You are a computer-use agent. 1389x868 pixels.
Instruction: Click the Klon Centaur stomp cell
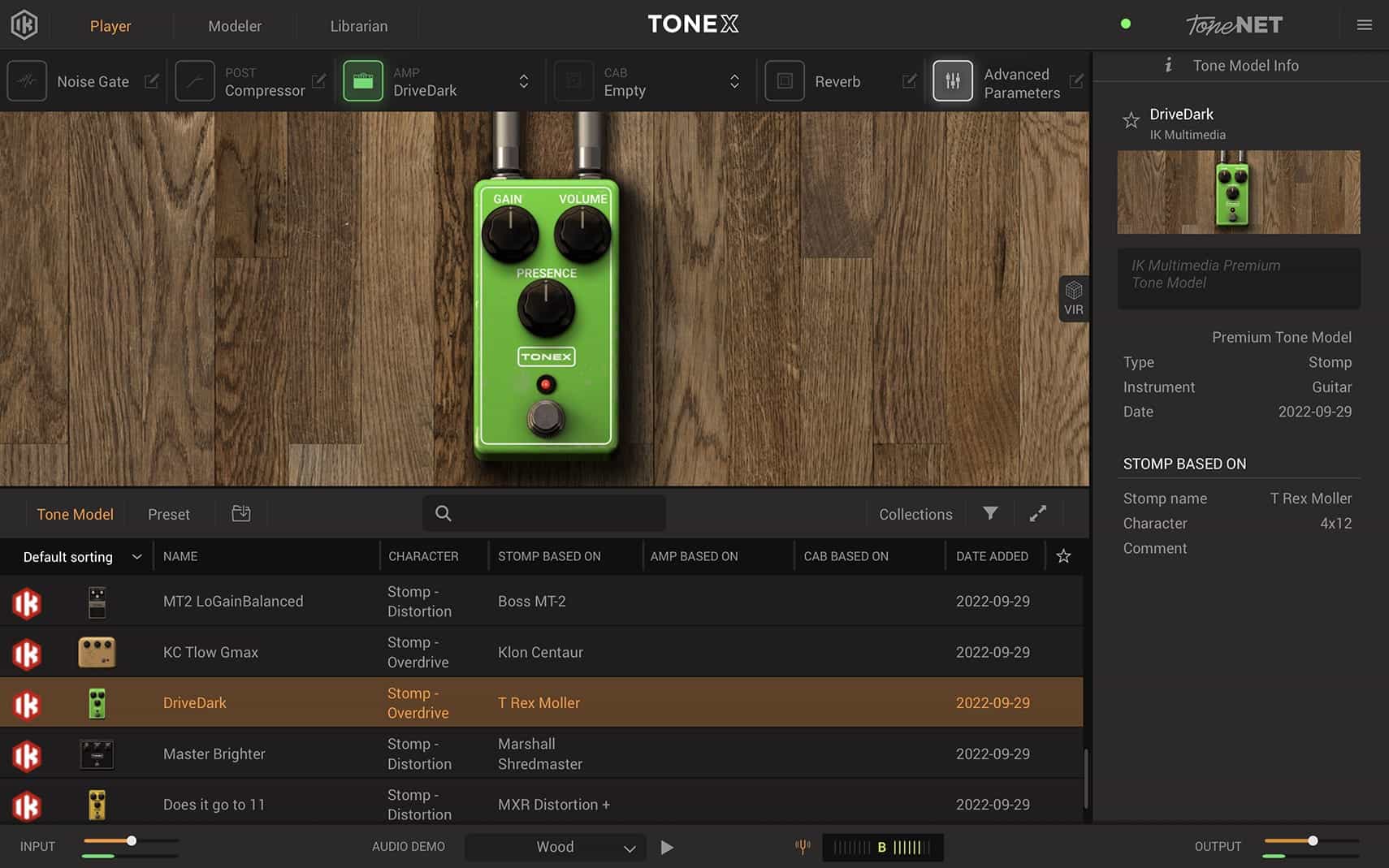540,652
